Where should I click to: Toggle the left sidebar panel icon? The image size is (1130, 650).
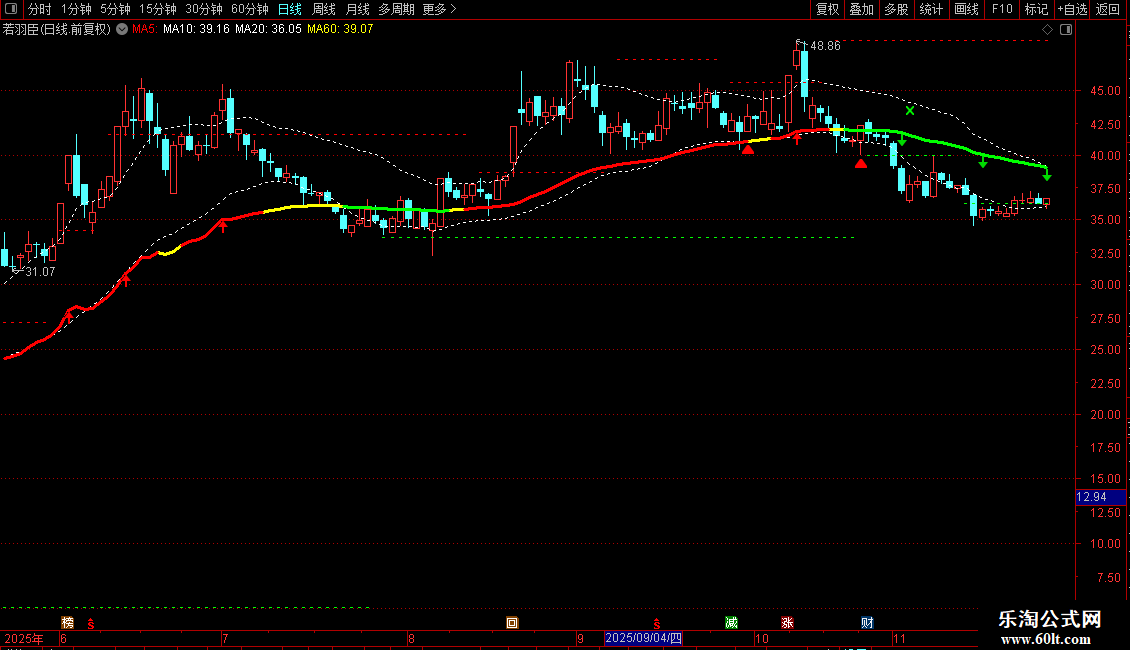(11, 9)
